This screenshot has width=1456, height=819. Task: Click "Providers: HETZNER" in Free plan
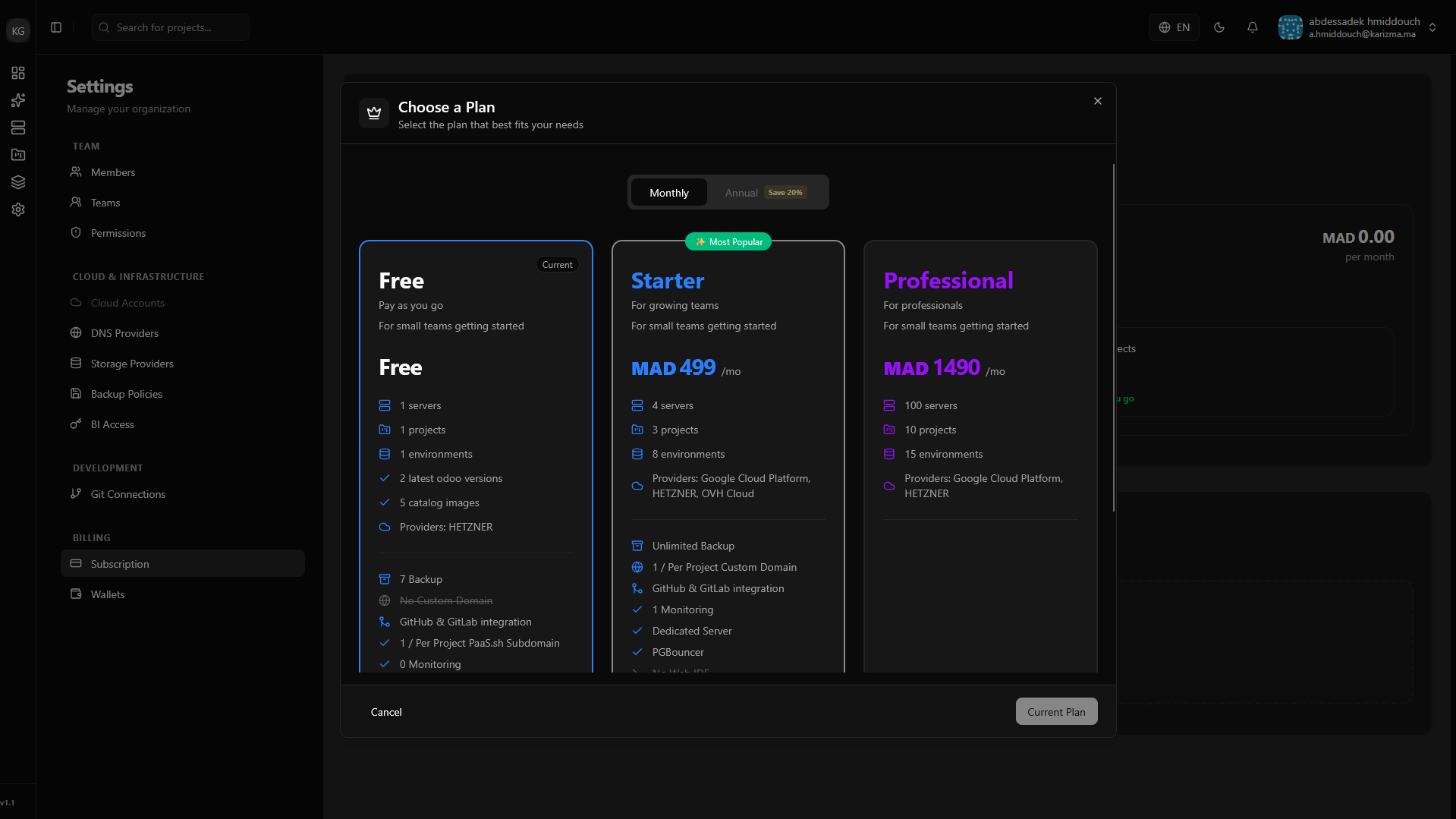pos(446,527)
